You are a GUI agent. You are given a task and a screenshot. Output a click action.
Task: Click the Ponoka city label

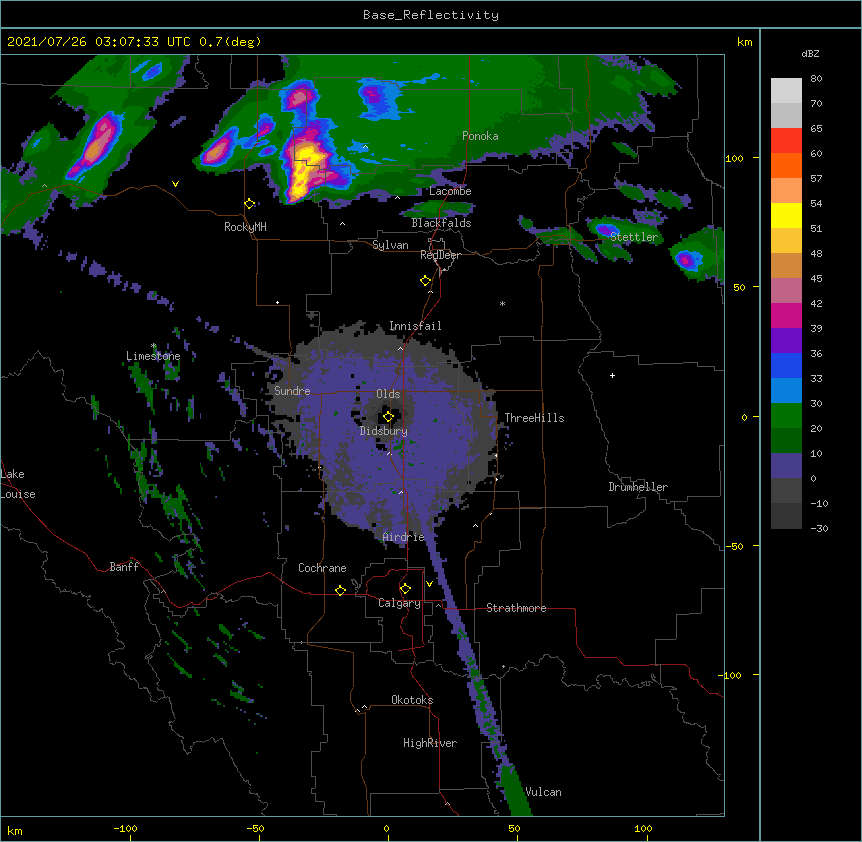480,136
